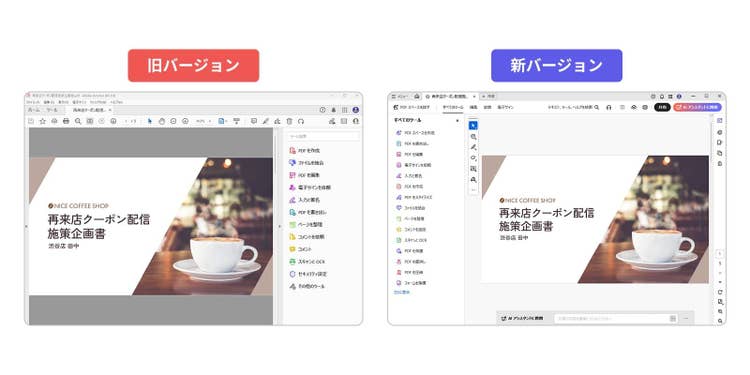Open the help question icon in old version
Viewport: 750px width, 375px height.
[x=322, y=110]
